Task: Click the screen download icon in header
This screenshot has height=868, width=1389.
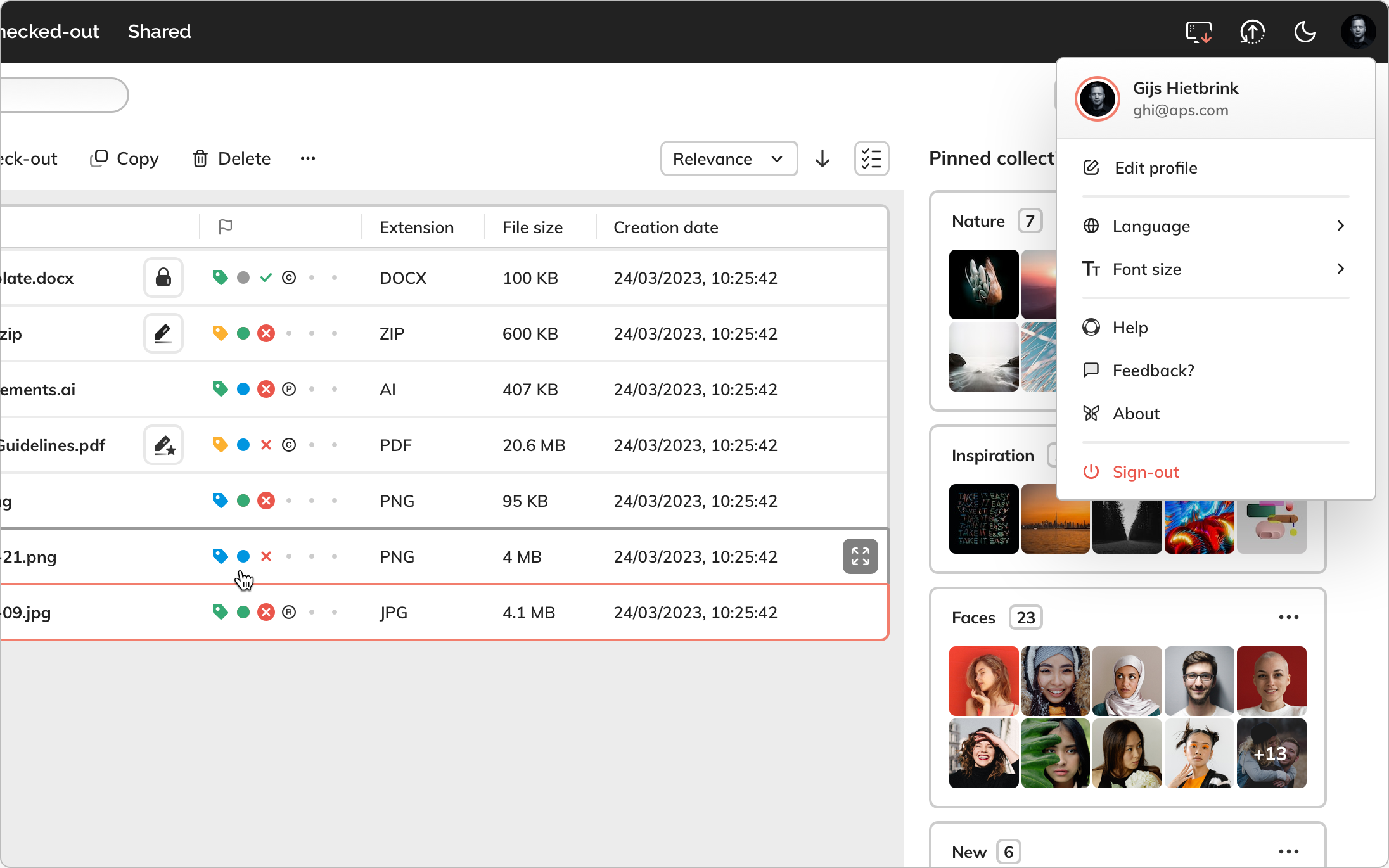Action: pyautogui.click(x=1198, y=32)
